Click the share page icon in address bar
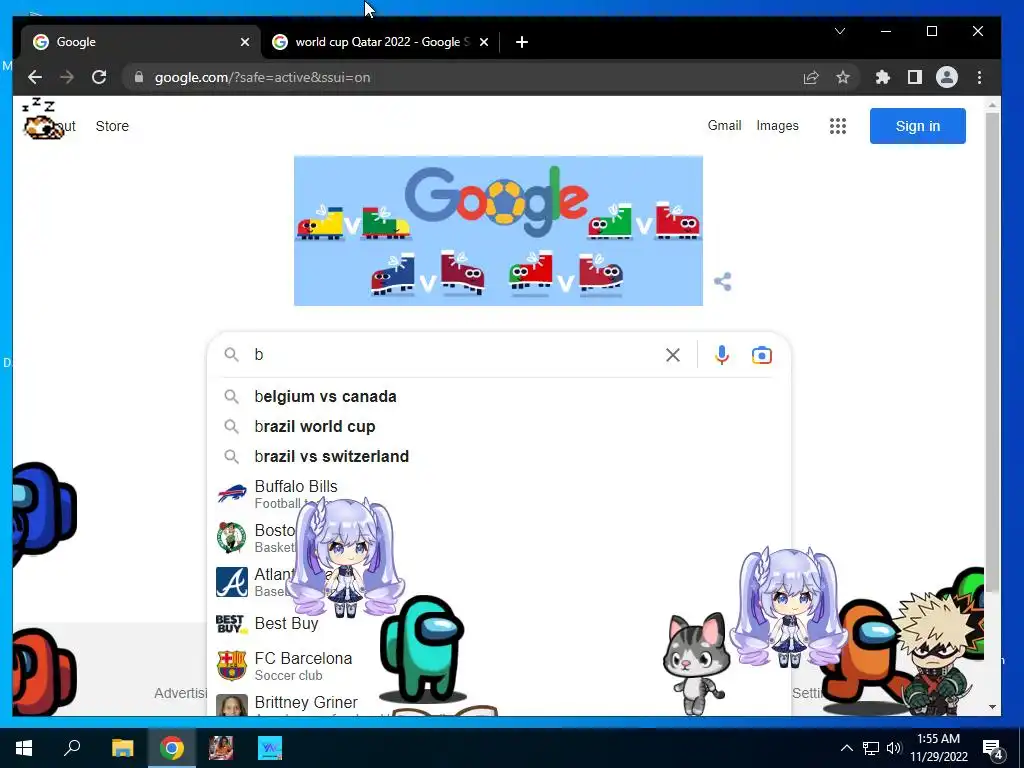The height and width of the screenshot is (768, 1024). 810,77
